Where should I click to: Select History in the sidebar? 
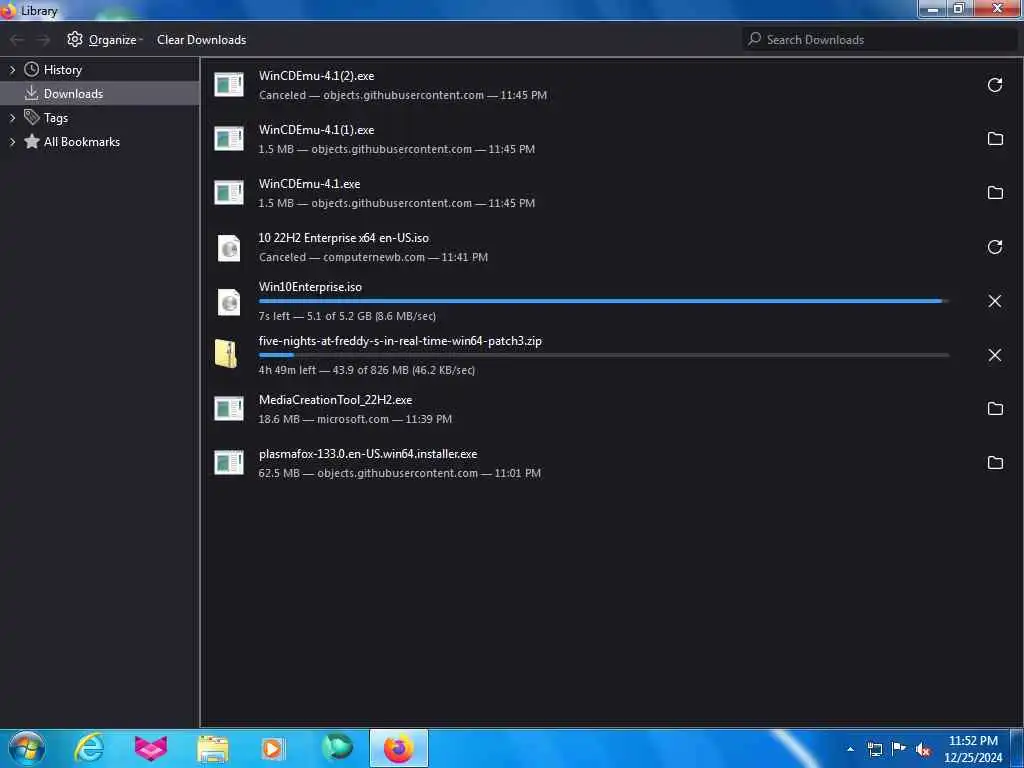tap(99, 69)
